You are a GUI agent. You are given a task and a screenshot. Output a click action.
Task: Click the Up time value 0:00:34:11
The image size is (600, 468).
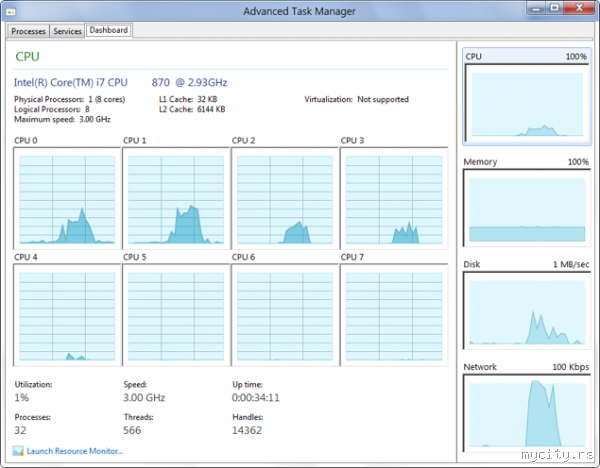256,398
